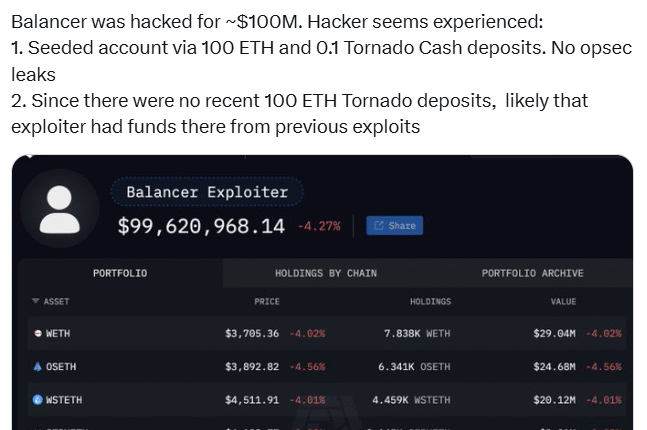Switch to the Portfolio tab
This screenshot has width=647, height=430.
(x=120, y=273)
